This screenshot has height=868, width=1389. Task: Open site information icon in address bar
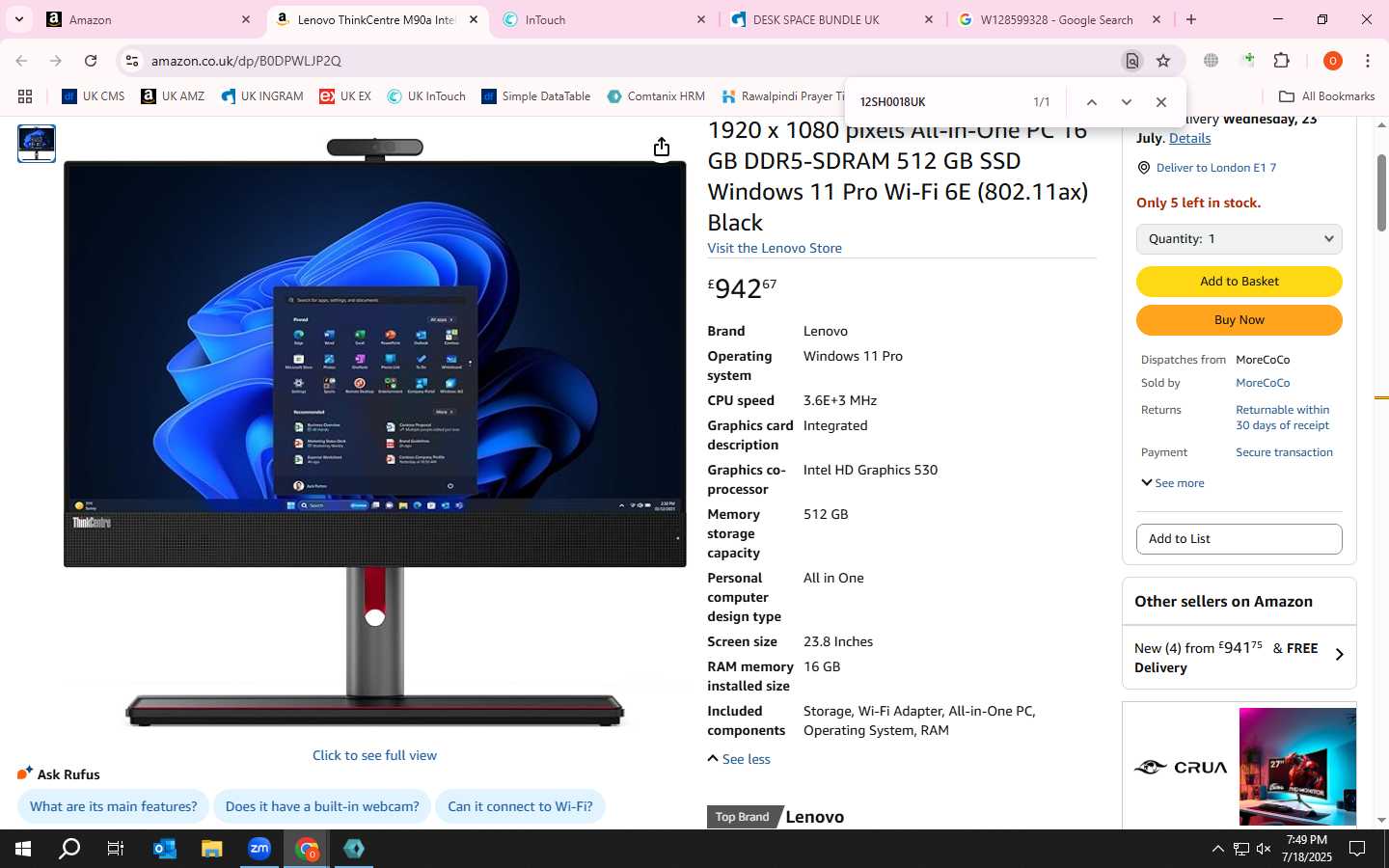132,61
